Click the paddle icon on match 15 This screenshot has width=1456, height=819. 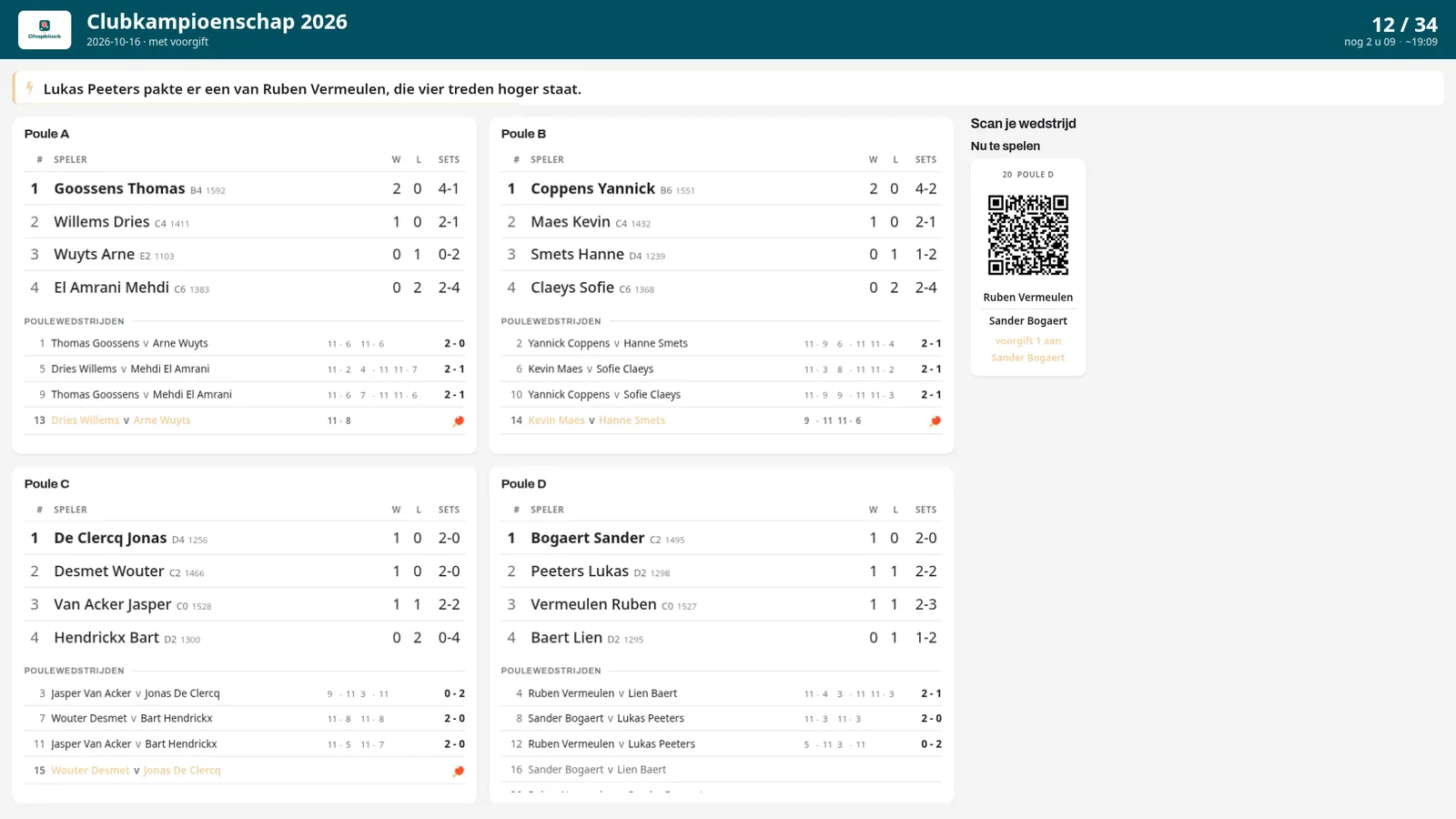(459, 771)
